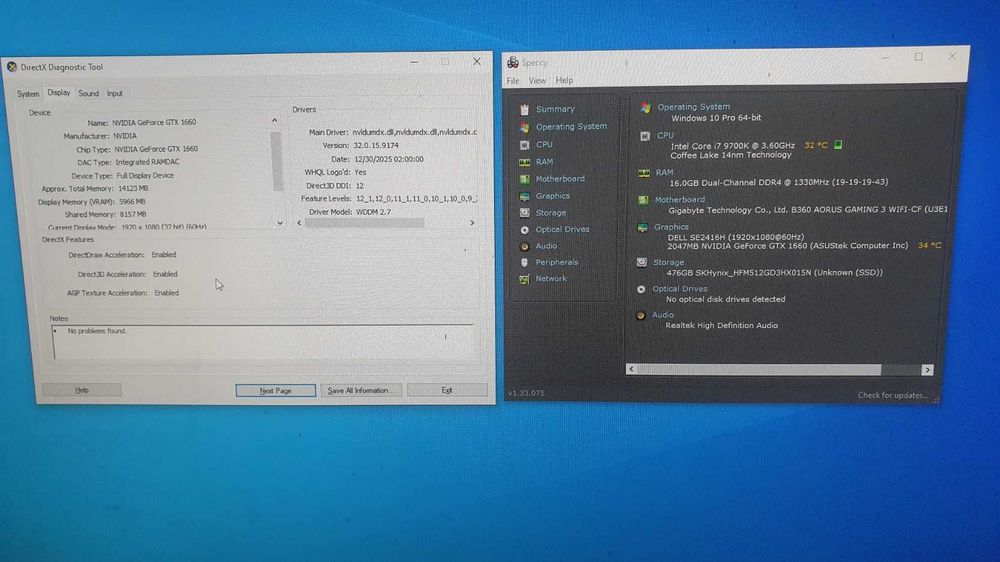This screenshot has height=562, width=1000.
Task: Click Speccy horizontal scrollbar thumb
Action: point(759,369)
